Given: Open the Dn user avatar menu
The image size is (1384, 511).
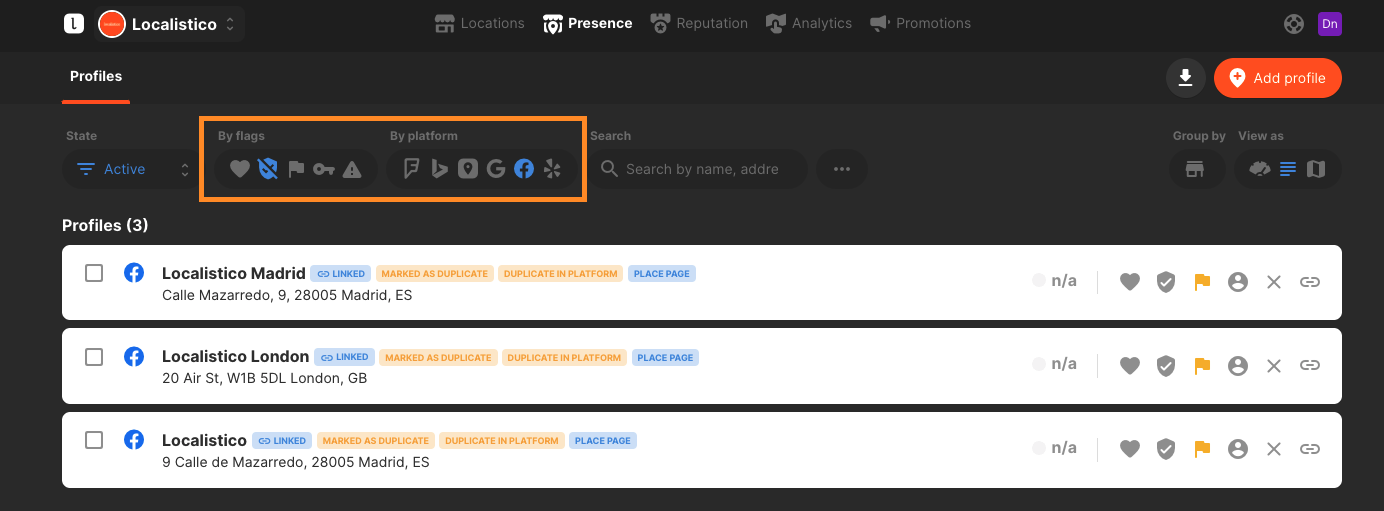Looking at the screenshot, I should (x=1329, y=24).
